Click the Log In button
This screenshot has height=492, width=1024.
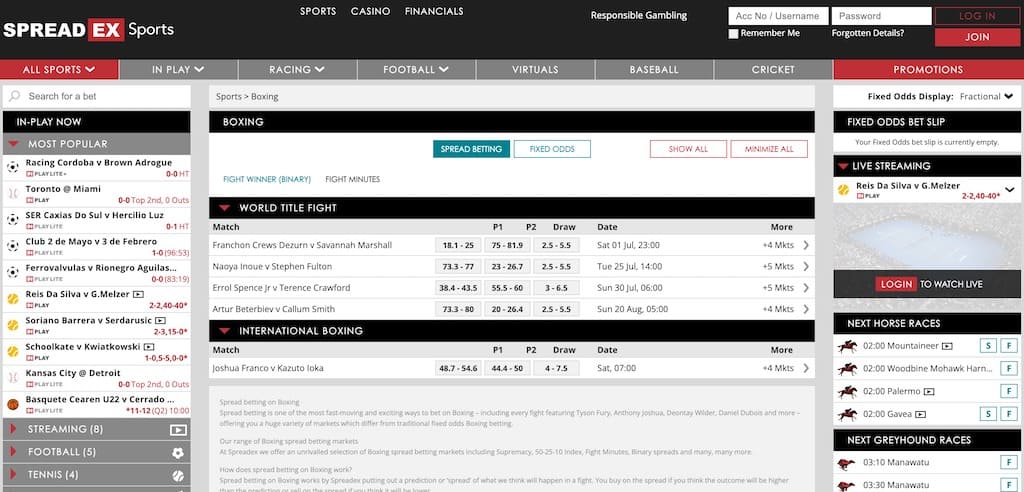coord(977,16)
